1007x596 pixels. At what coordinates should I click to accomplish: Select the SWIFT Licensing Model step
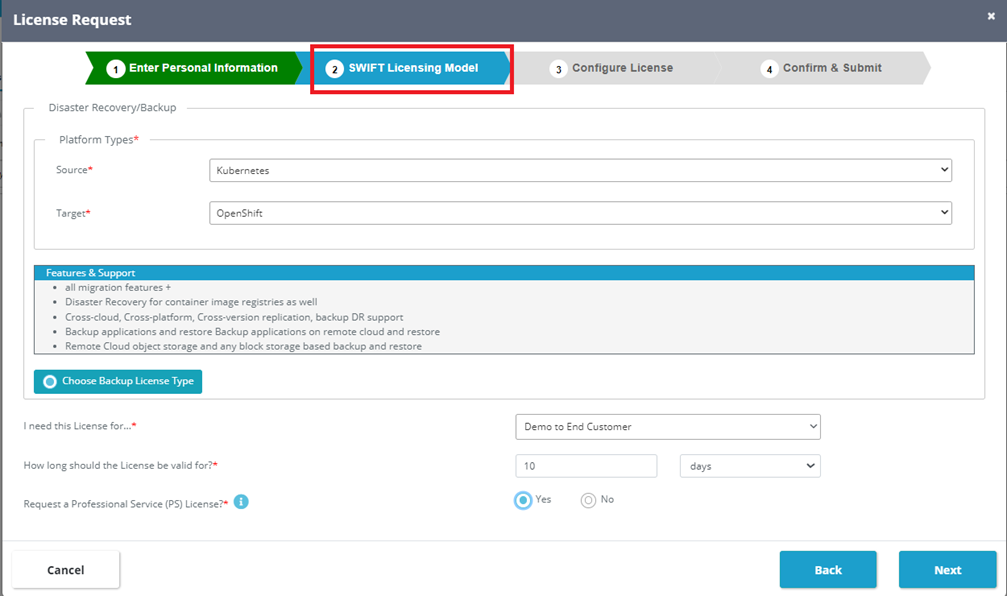click(x=412, y=68)
